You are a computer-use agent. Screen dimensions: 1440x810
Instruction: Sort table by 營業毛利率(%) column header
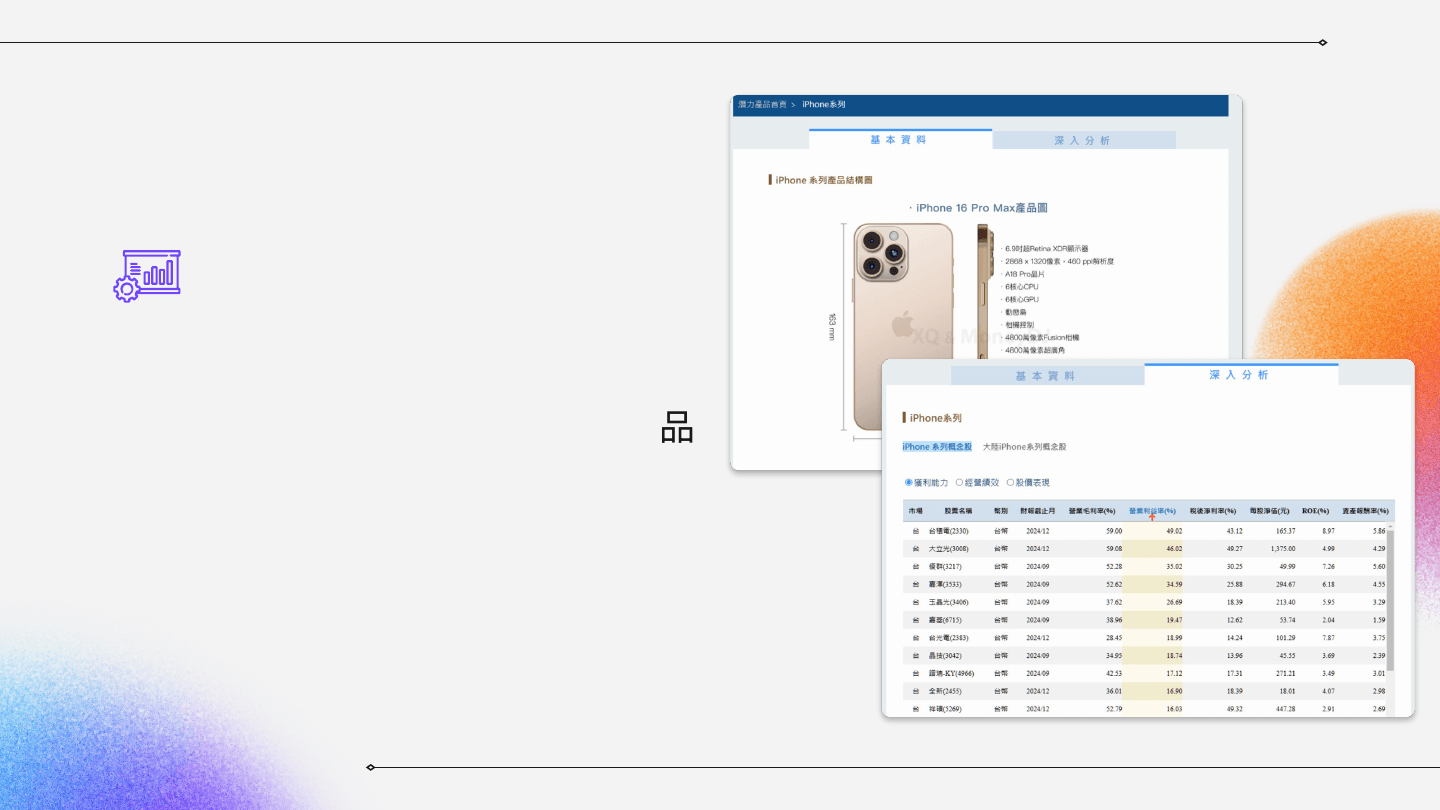point(1092,511)
